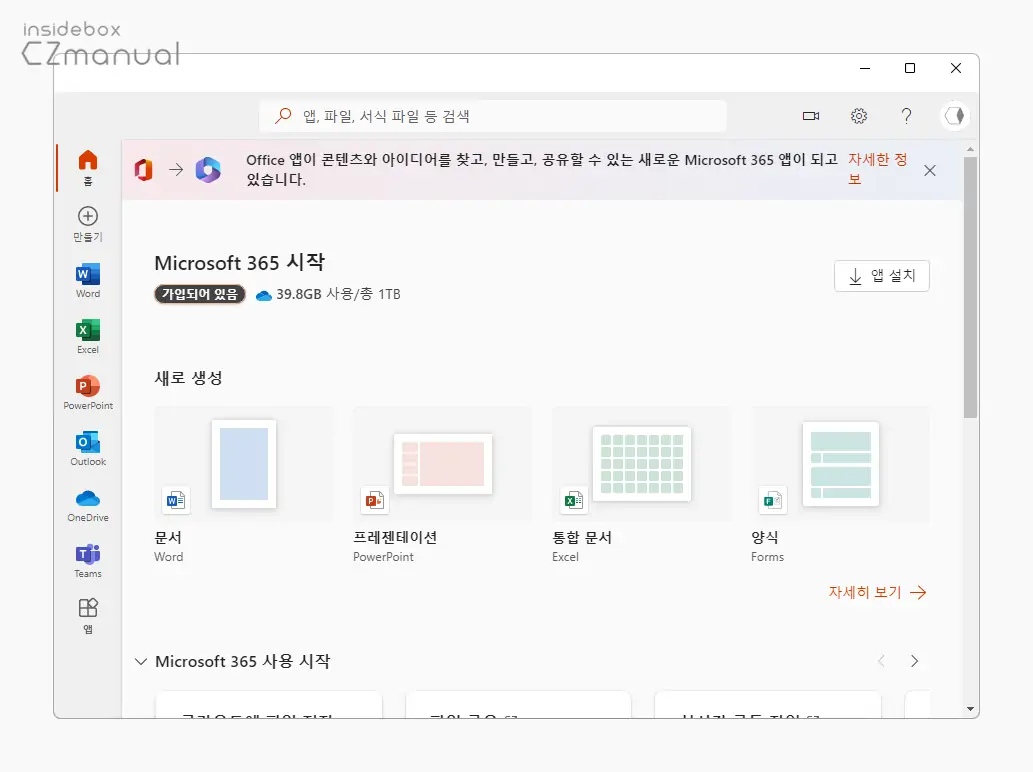Open the account profile avatar
1033x772 pixels.
pos(954,116)
